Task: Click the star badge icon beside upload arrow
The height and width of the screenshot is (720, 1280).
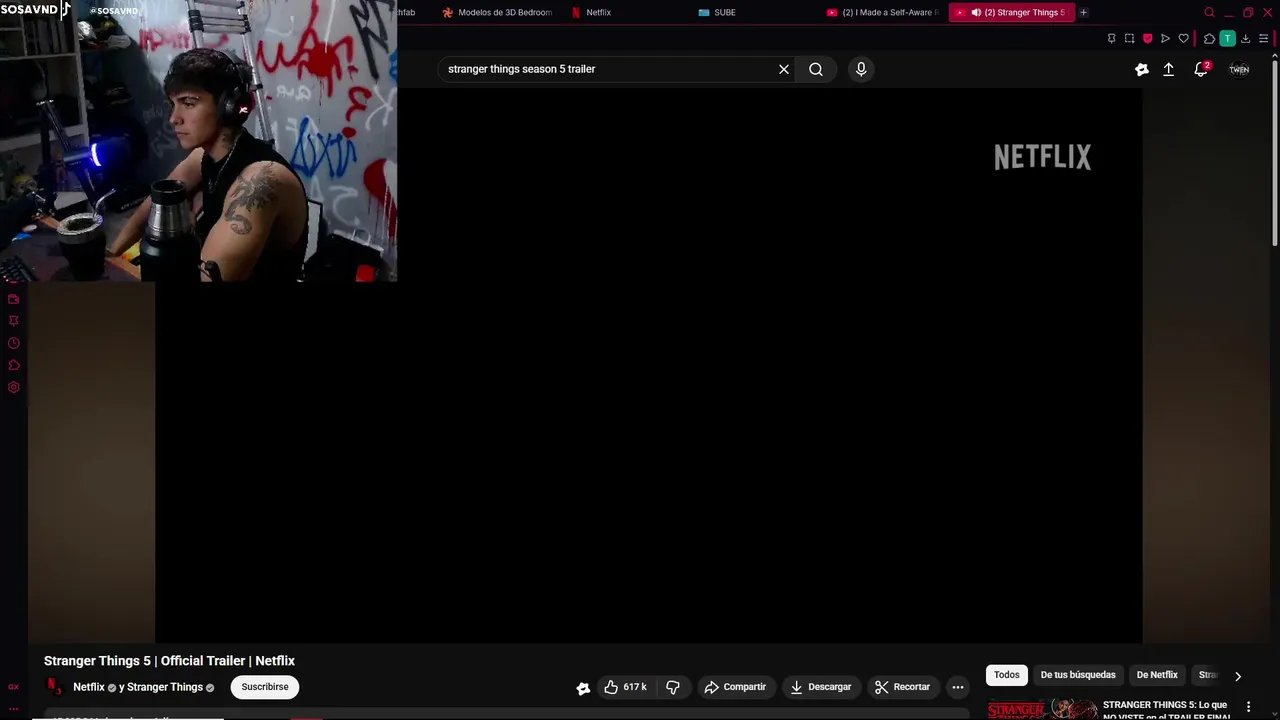Action: click(x=1142, y=69)
